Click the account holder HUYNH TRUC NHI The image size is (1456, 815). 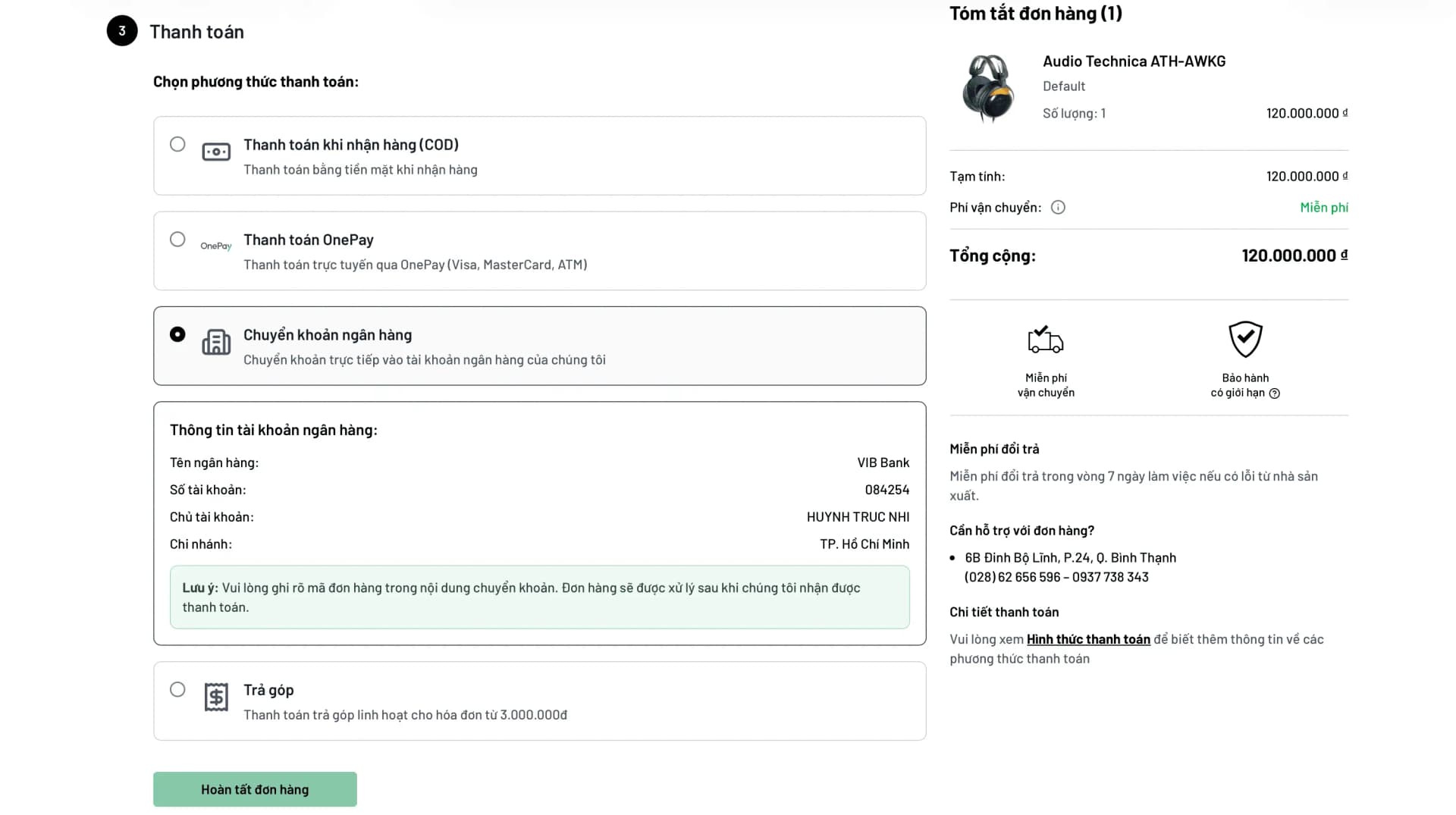pos(858,517)
